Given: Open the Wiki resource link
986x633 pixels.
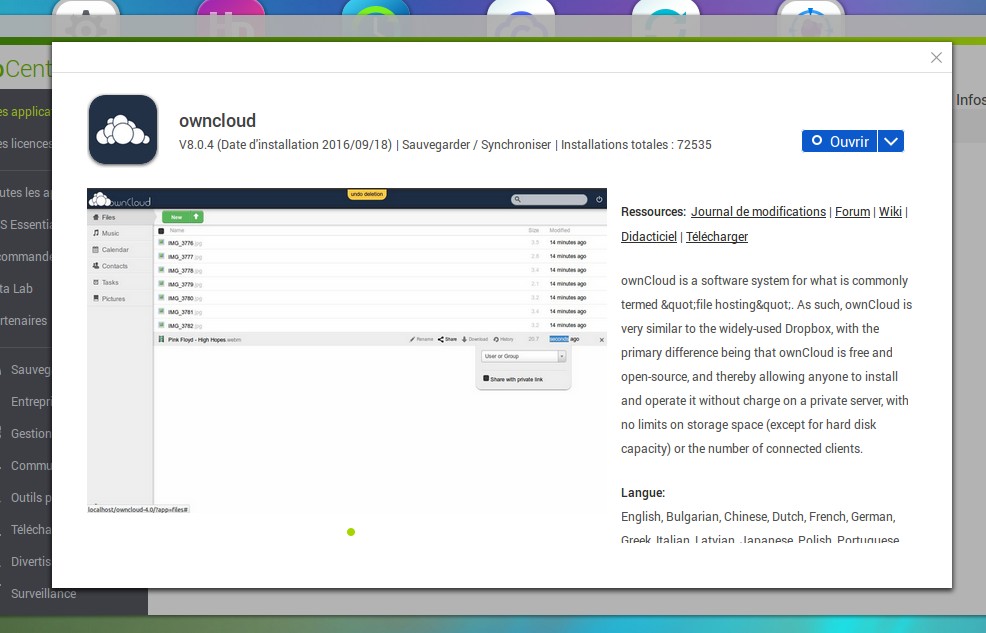Looking at the screenshot, I should pyautogui.click(x=890, y=212).
